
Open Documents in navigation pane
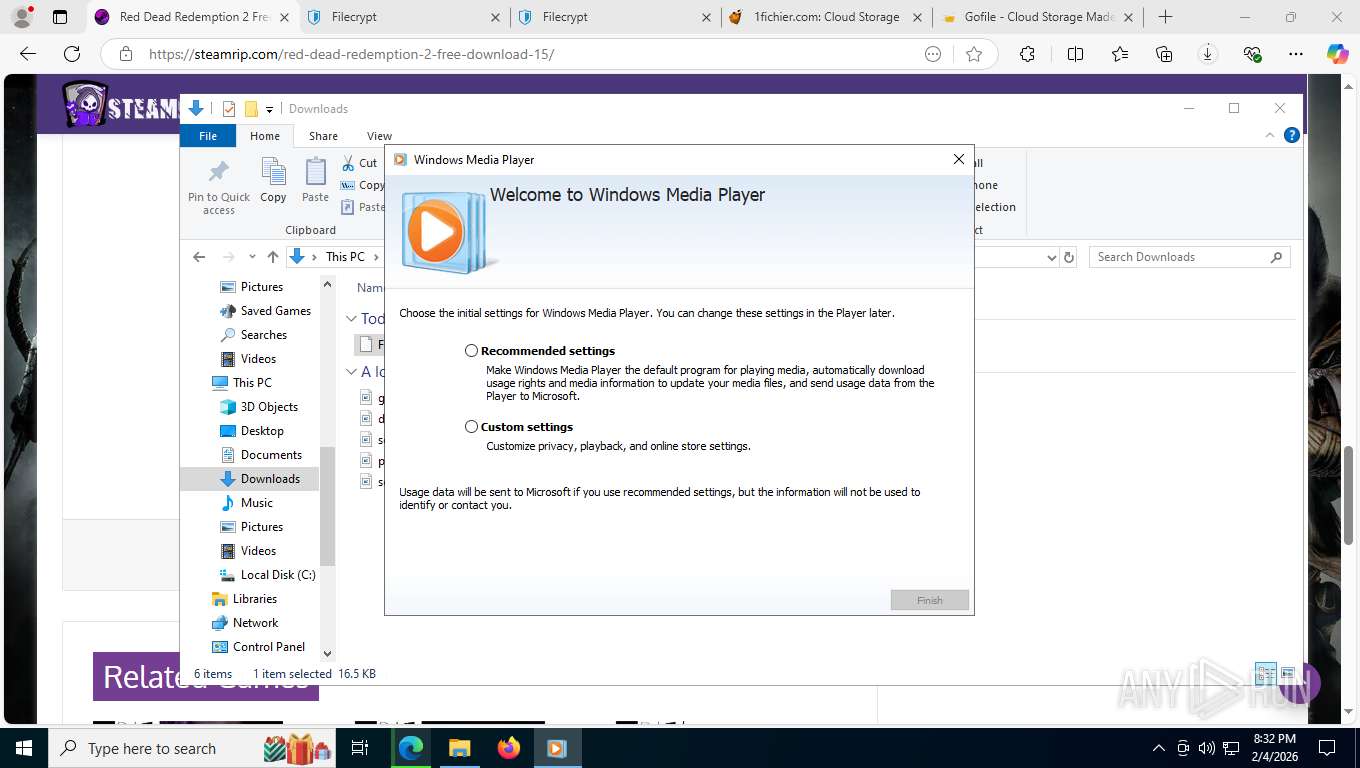point(271,455)
